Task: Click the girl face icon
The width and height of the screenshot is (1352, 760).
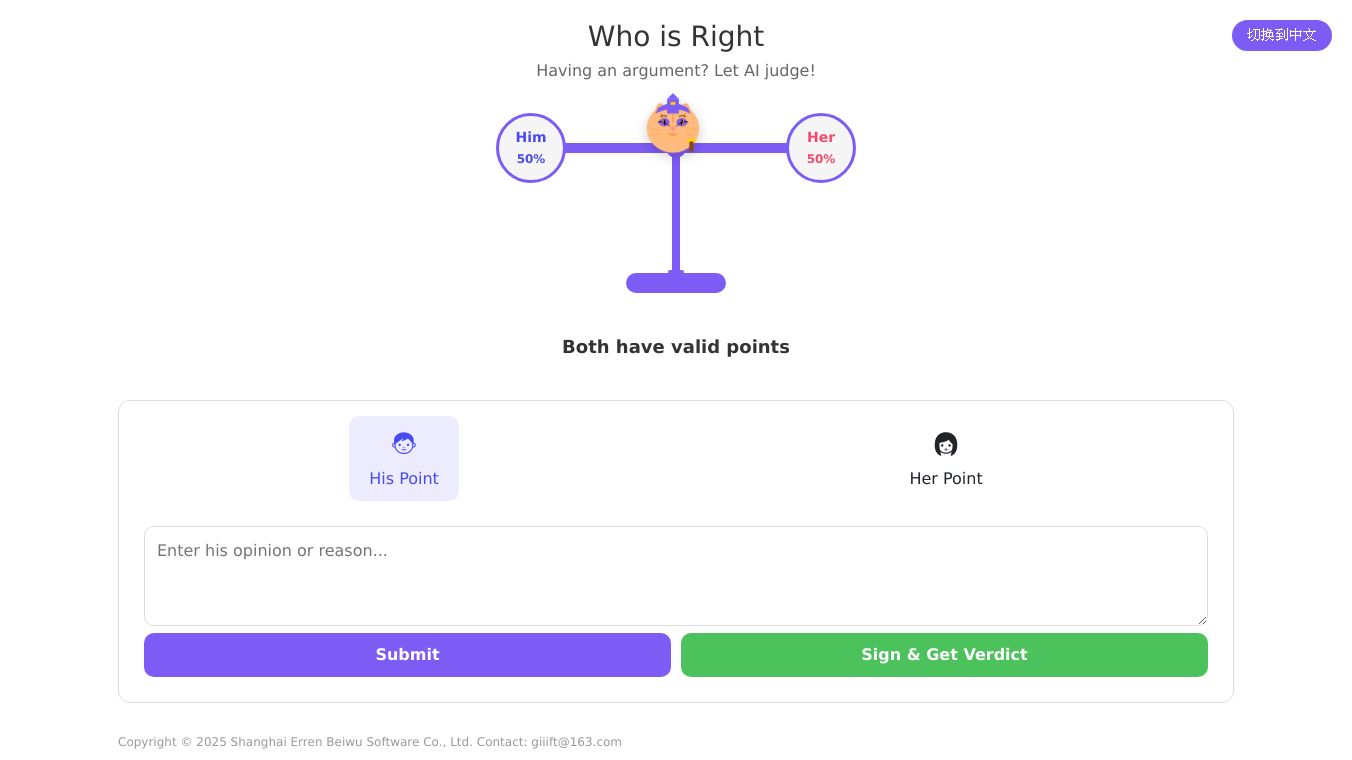Action: 946,444
